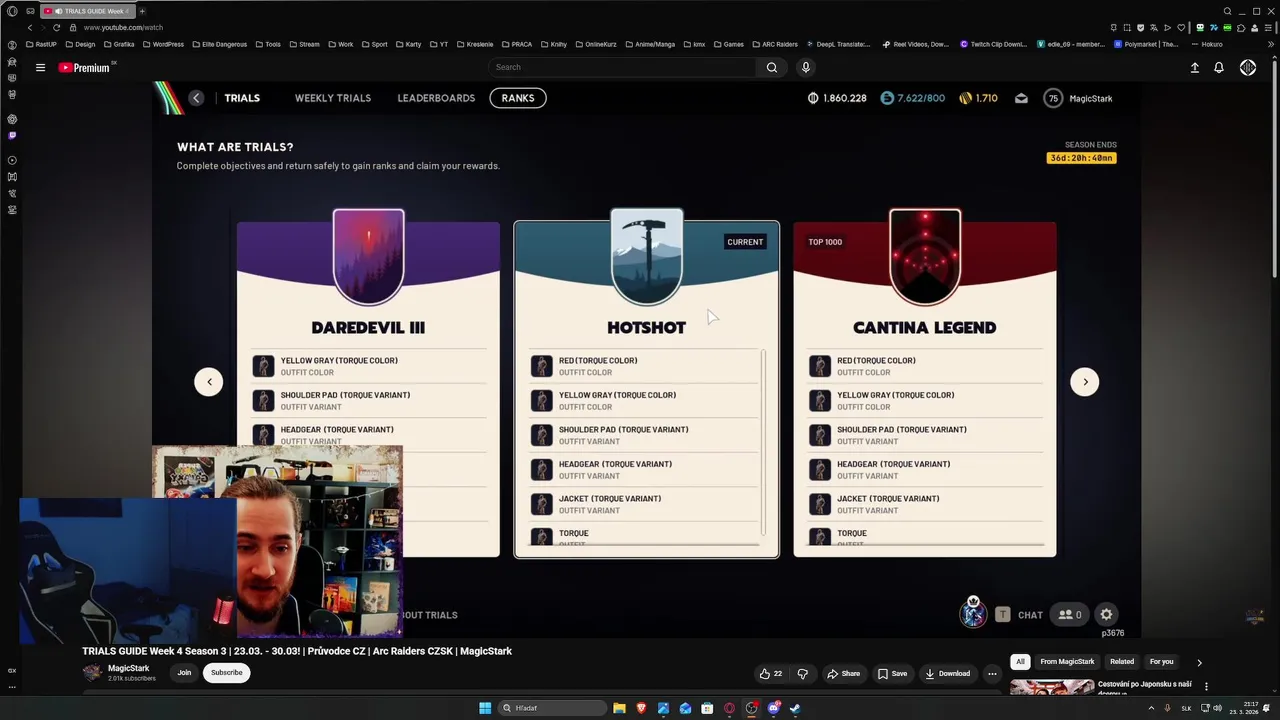The height and width of the screenshot is (720, 1280).
Task: Open the YouTube create upload icon
Action: click(x=1194, y=67)
